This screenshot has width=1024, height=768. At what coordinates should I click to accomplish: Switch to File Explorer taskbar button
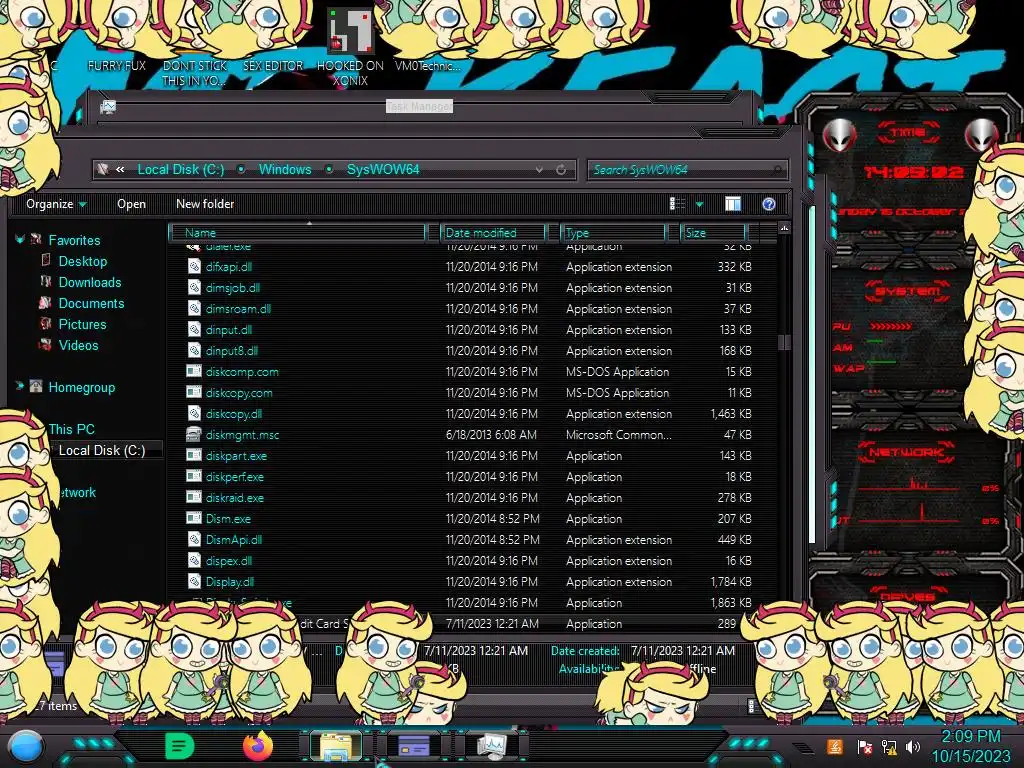[x=336, y=746]
